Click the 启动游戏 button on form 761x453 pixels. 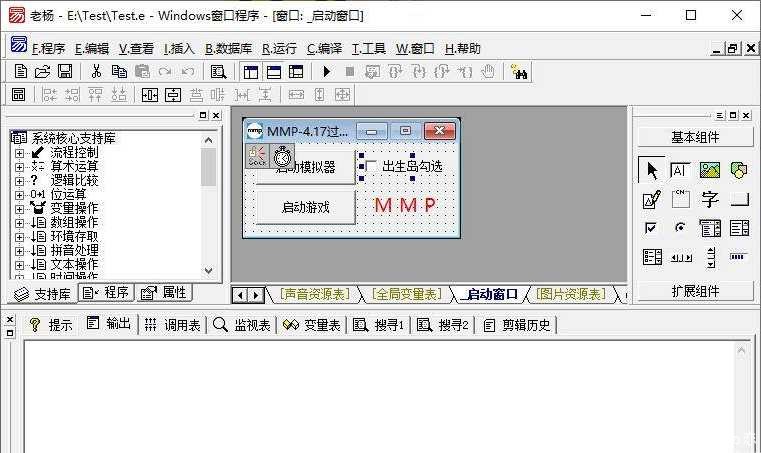pos(305,207)
